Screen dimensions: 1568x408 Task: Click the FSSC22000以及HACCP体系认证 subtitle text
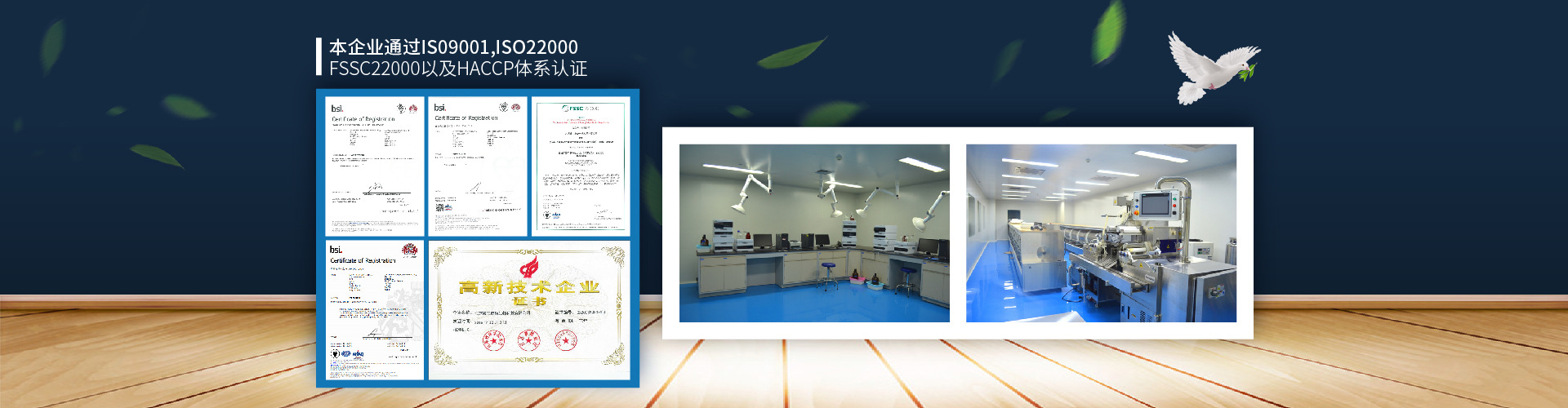click(x=458, y=69)
